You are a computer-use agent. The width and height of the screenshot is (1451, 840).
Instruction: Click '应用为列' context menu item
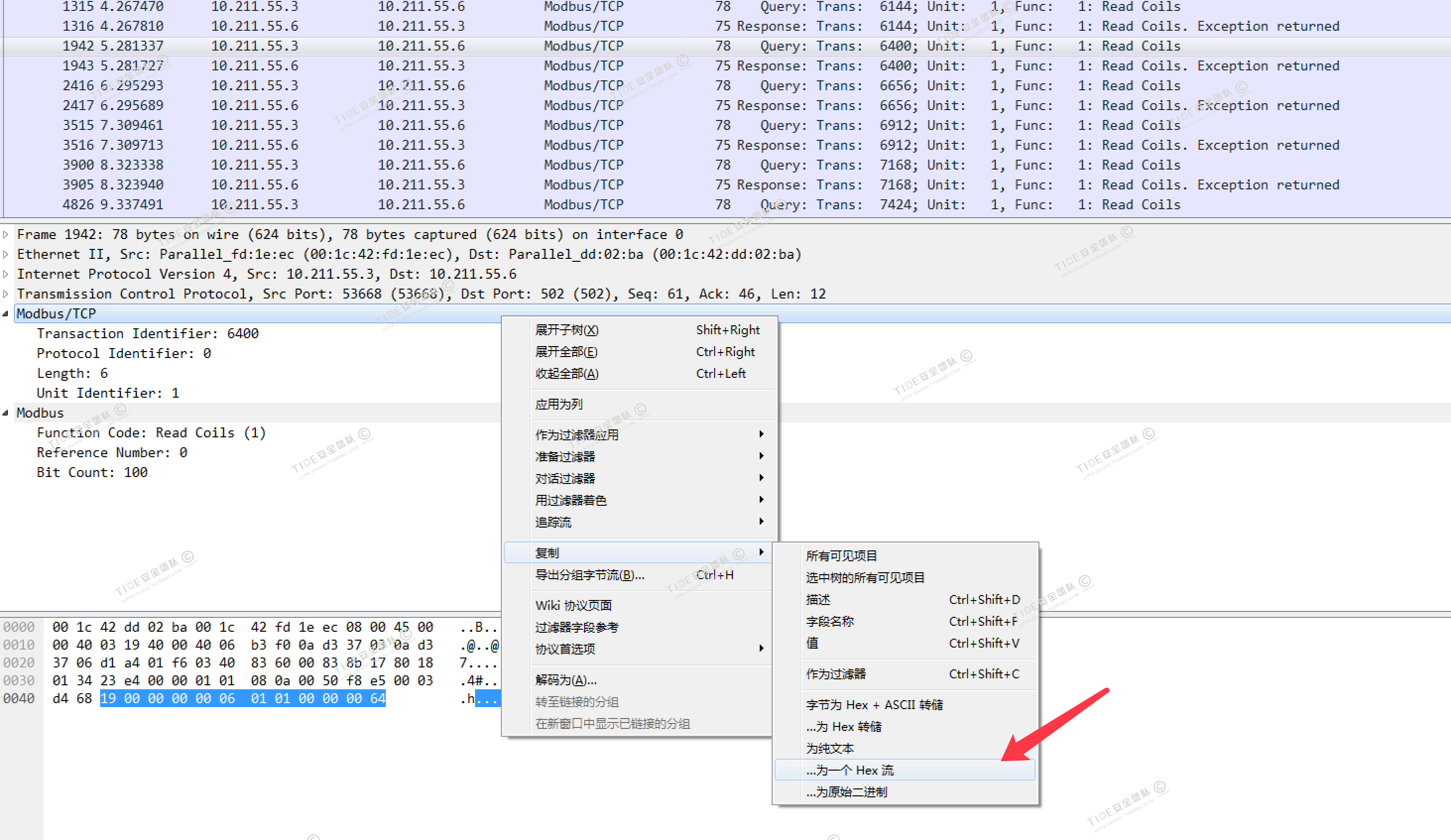tap(558, 404)
